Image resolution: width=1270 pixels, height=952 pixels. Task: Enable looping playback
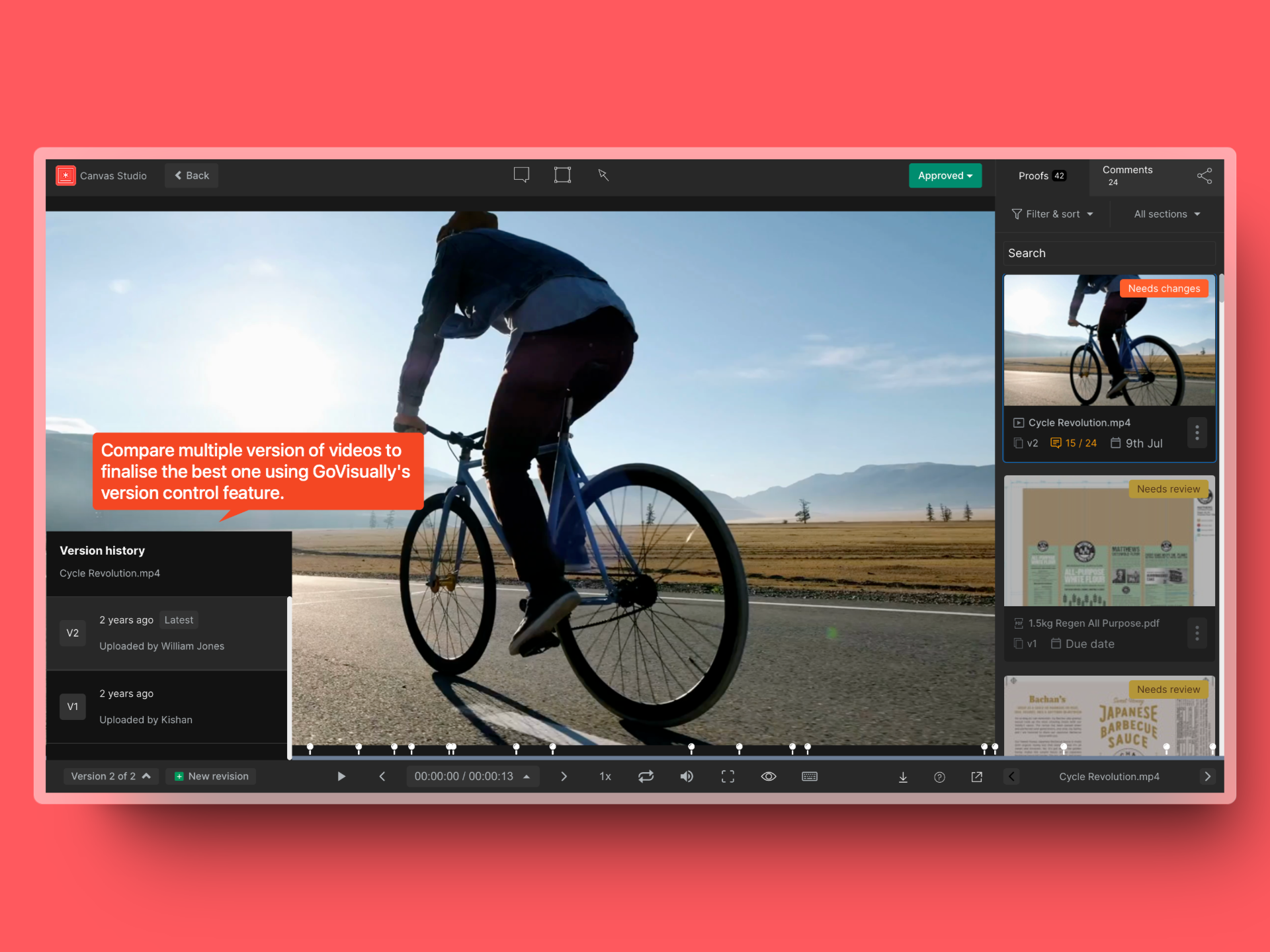pos(646,776)
